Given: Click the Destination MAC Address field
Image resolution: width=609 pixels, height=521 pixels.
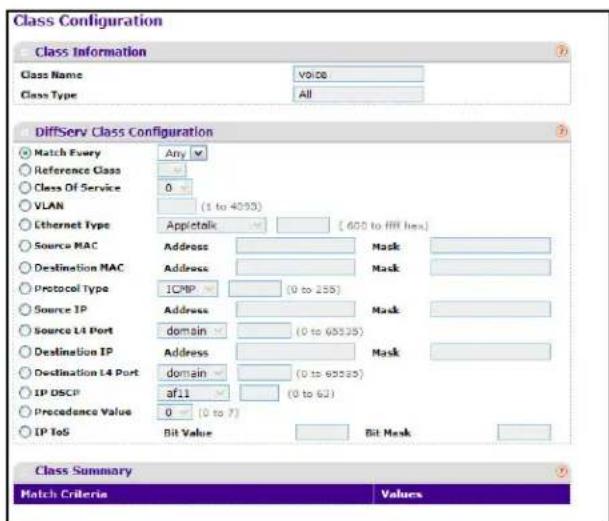Looking at the screenshot, I should pos(295,268).
